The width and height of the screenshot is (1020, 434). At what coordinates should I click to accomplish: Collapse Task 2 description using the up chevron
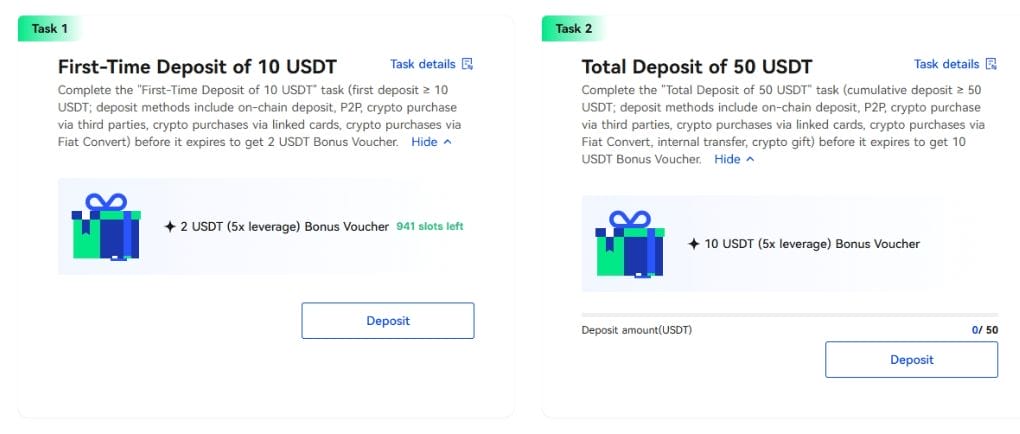(x=750, y=159)
